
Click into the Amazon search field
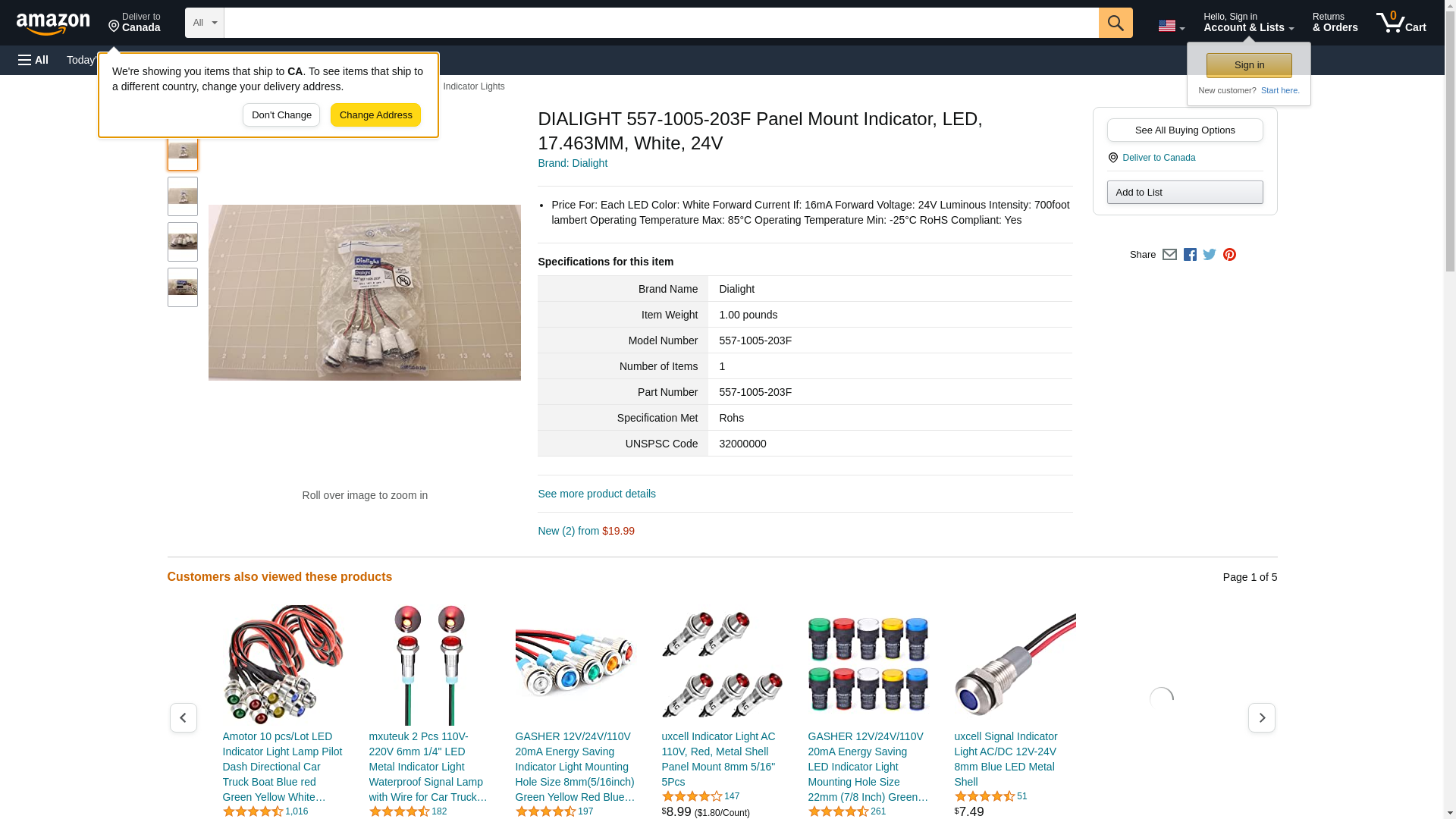(661, 23)
